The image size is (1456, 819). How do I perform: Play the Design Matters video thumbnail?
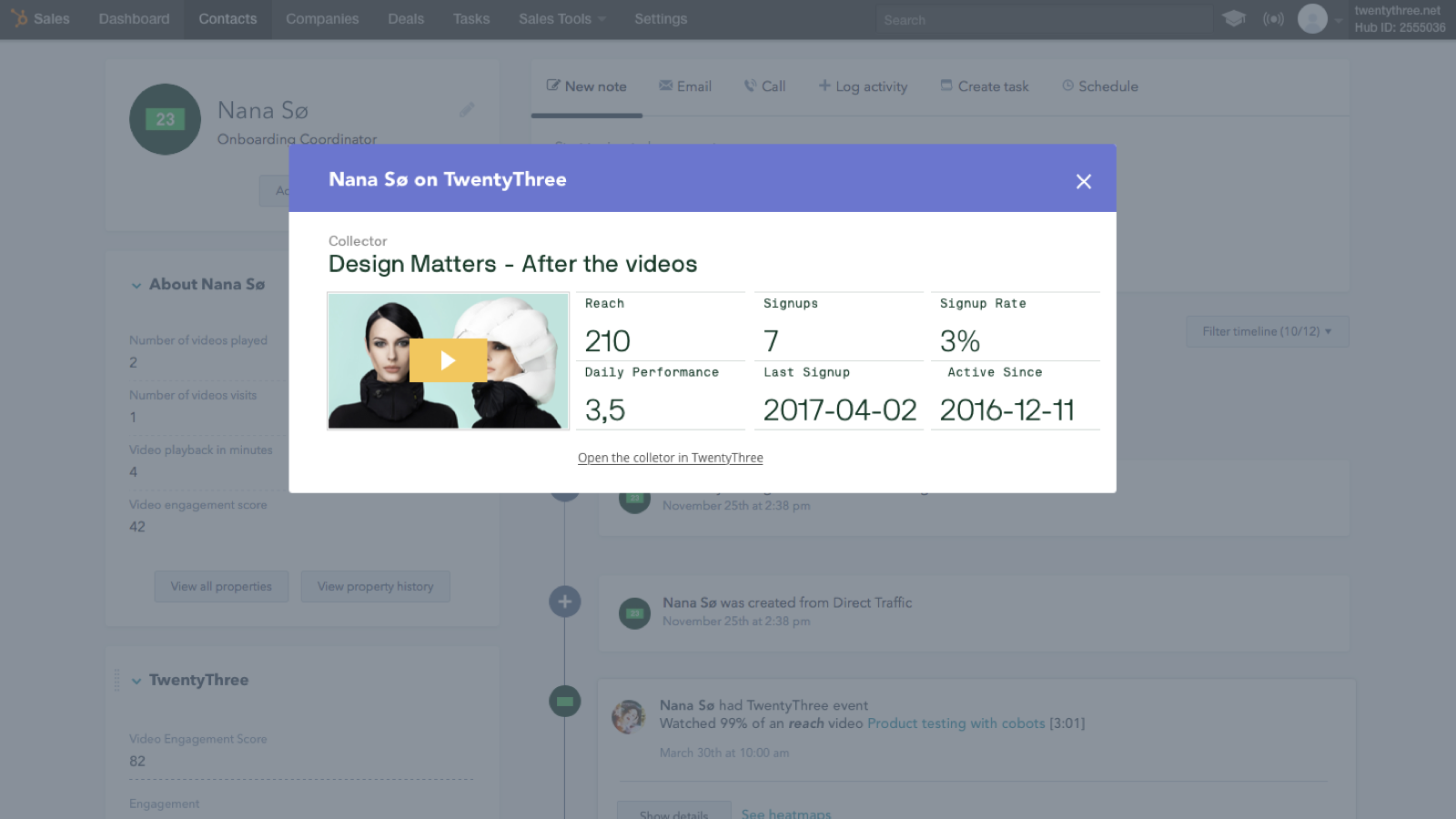coord(448,360)
